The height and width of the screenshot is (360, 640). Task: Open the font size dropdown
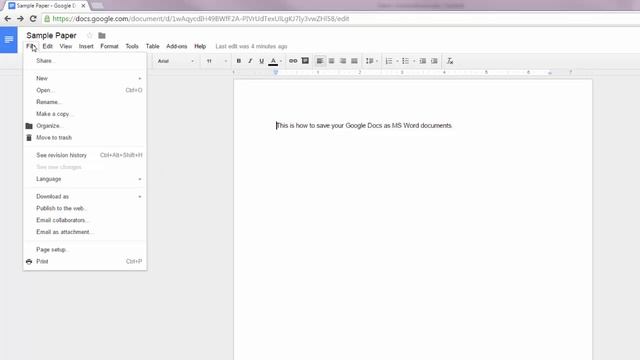pos(216,61)
